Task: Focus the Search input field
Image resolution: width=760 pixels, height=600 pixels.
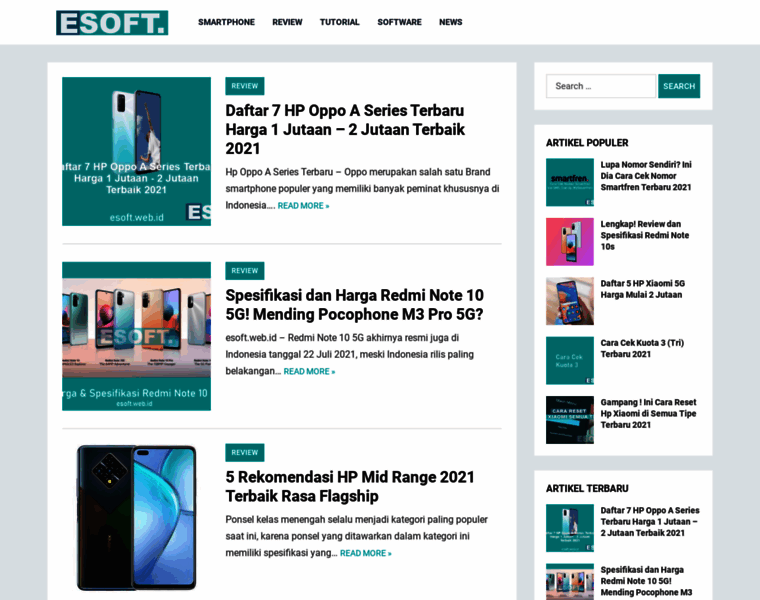Action: 601,86
